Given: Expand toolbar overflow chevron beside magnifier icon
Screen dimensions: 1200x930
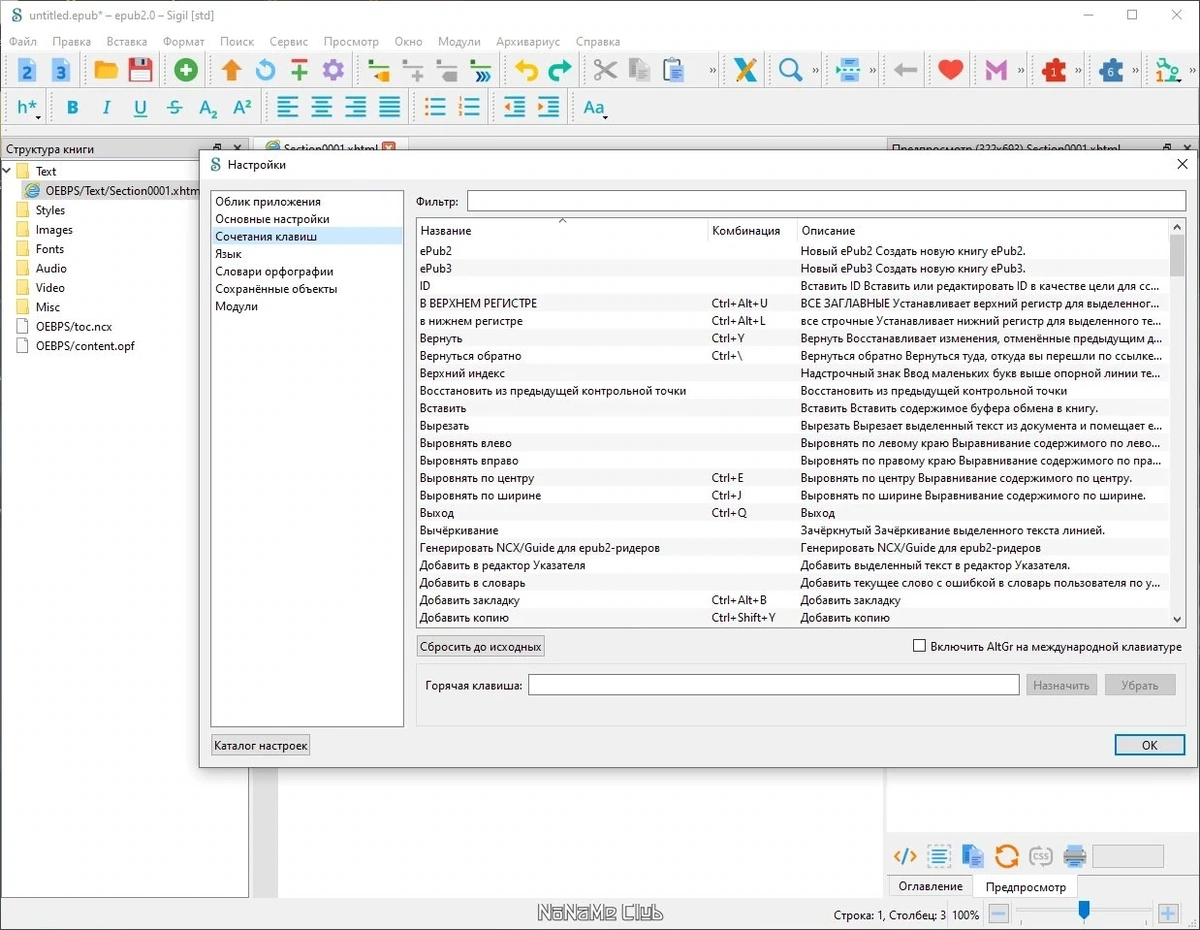Looking at the screenshot, I should [816, 71].
